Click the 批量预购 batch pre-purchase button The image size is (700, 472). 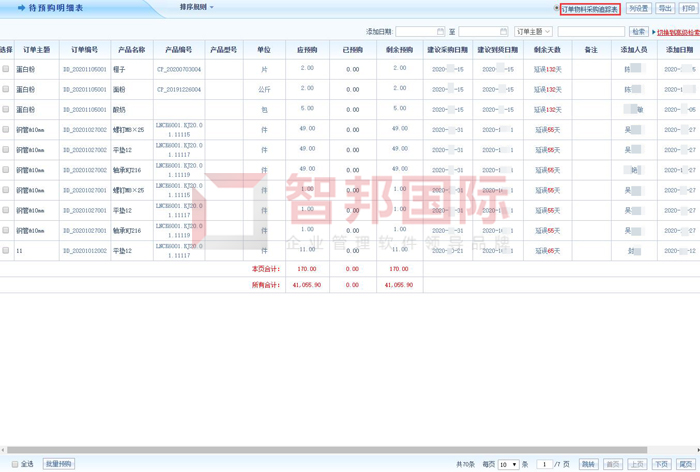point(59,464)
